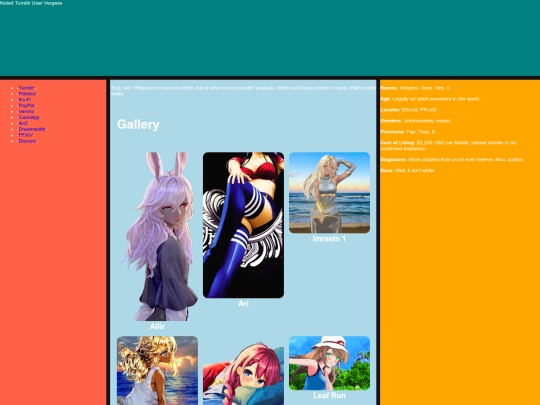Click the Gallery heading
The image size is (540, 405).
pos(138,124)
